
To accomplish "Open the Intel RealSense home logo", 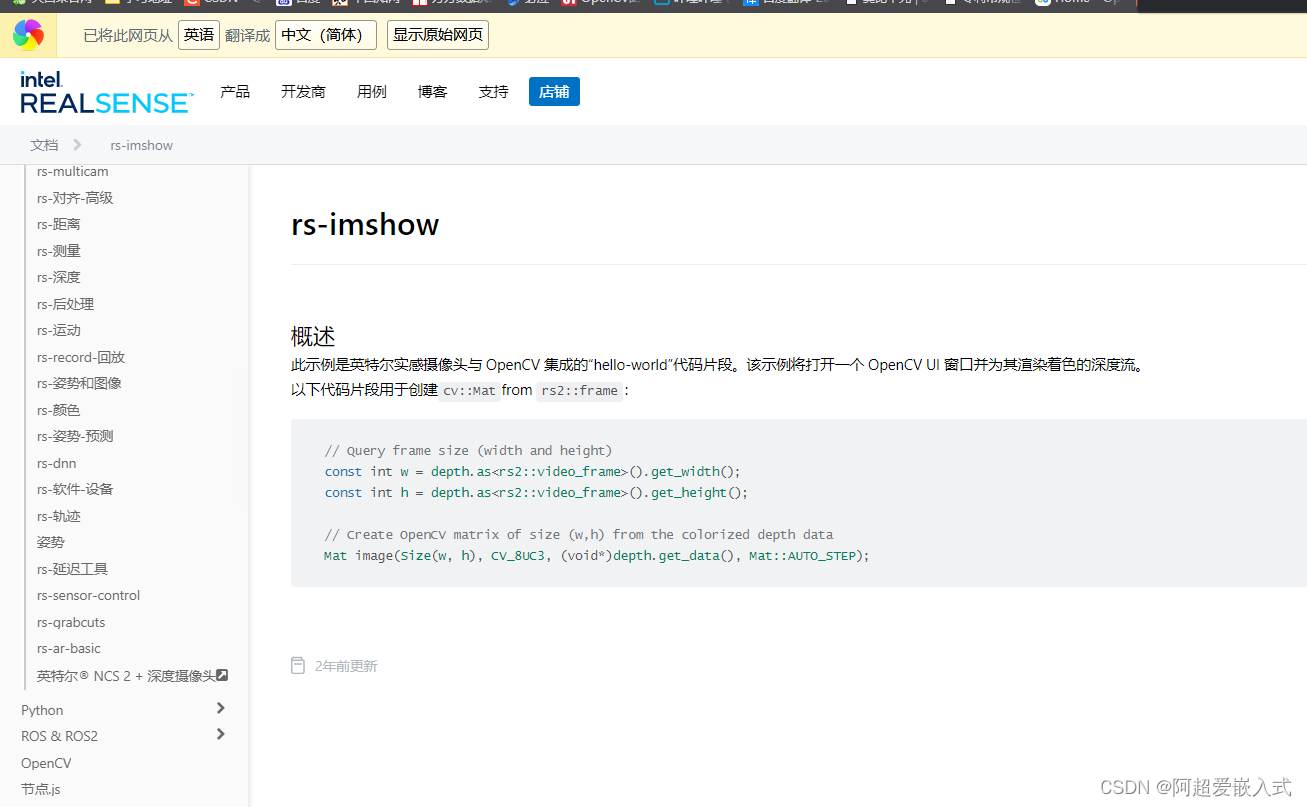I will pyautogui.click(x=106, y=92).
